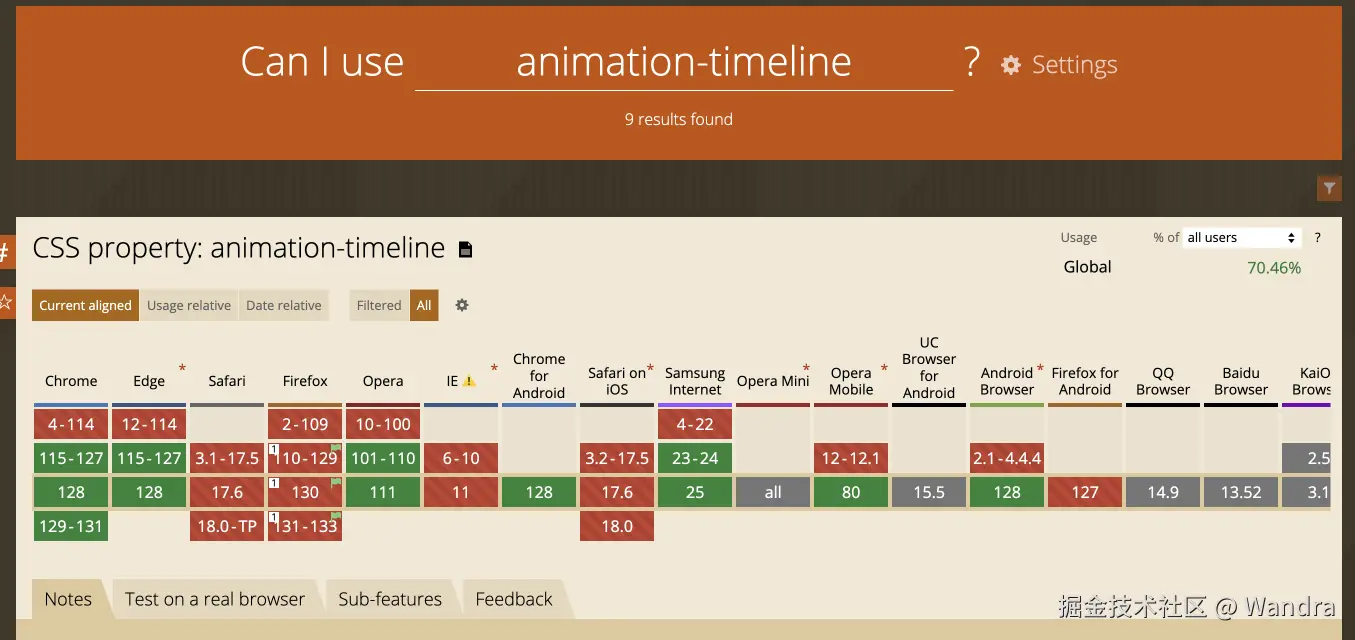Select Opera Mobile 12-12.1 cell
1355x640 pixels.
click(851, 458)
